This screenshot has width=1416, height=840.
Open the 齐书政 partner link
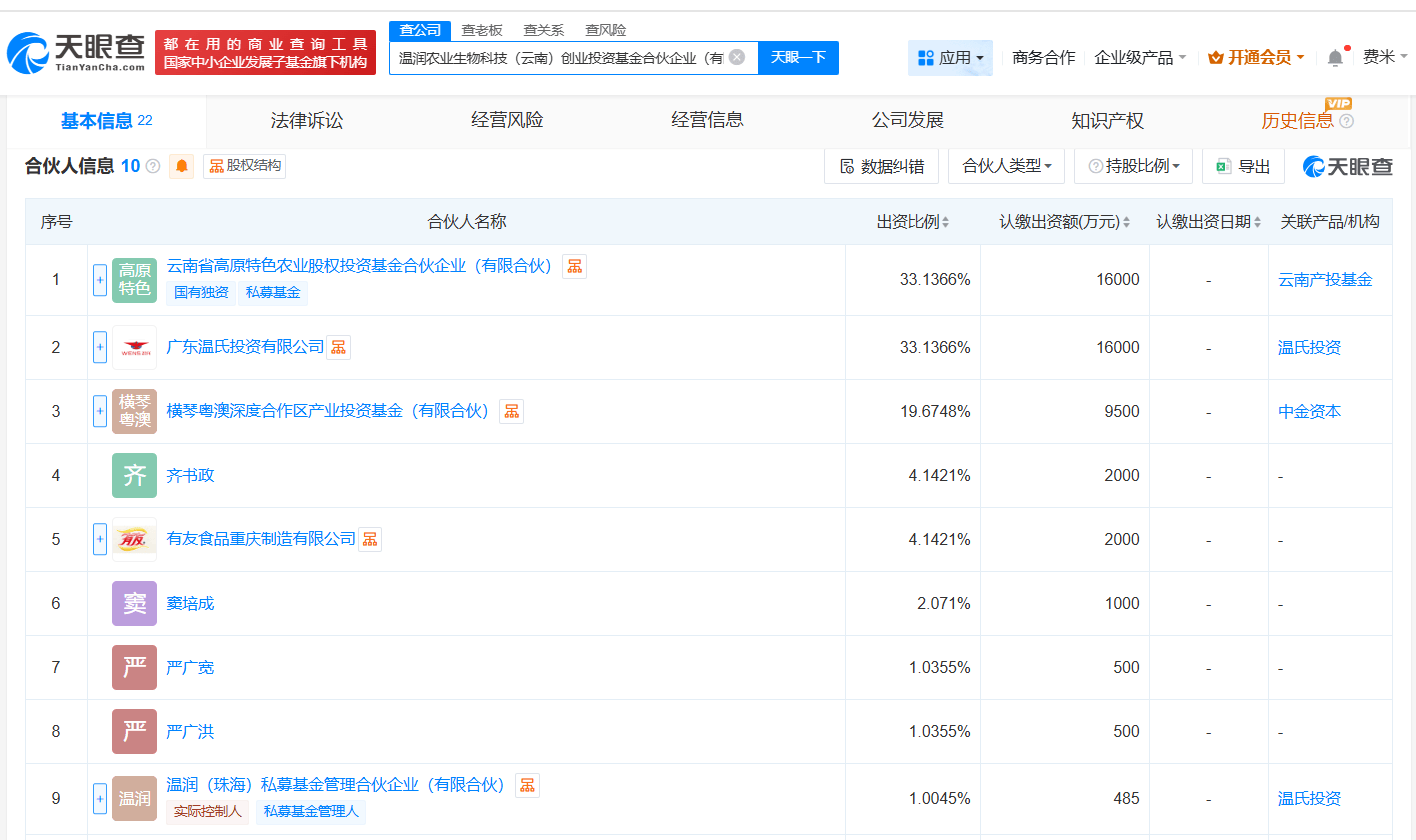click(x=190, y=475)
